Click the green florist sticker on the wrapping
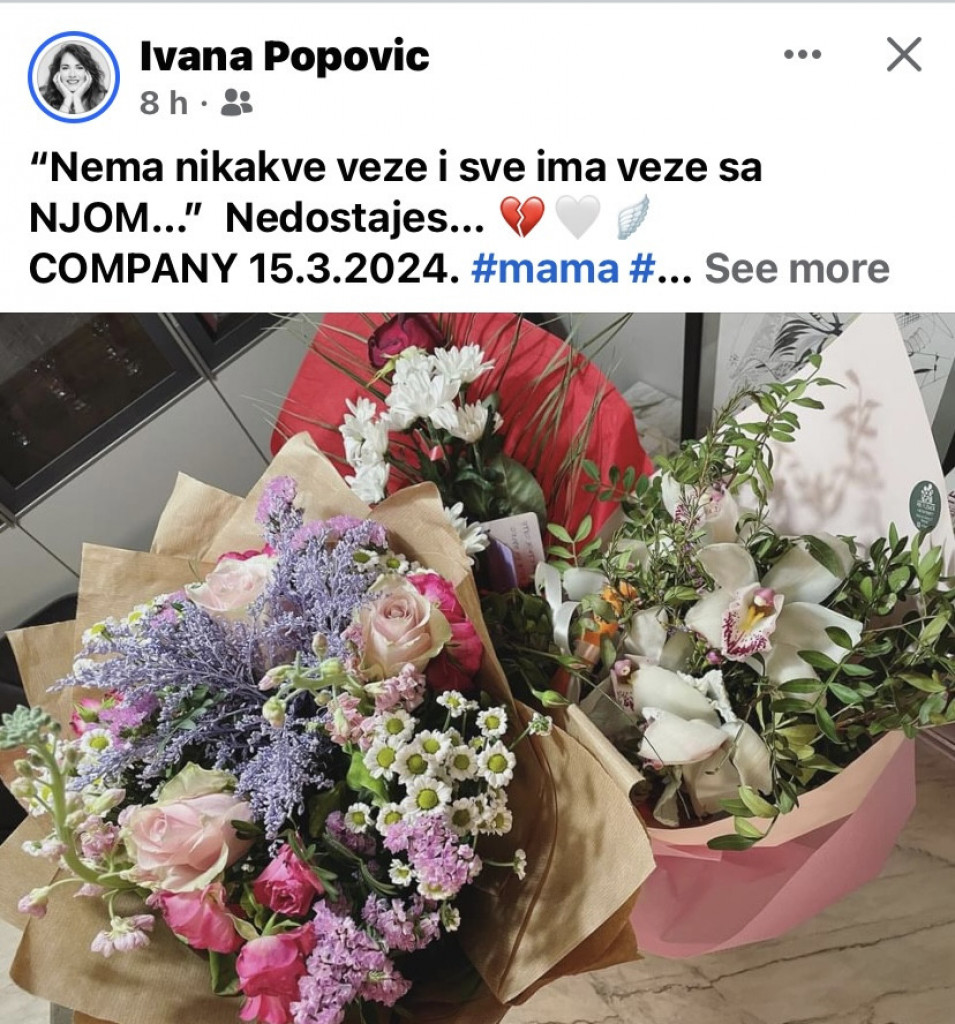 (x=925, y=507)
